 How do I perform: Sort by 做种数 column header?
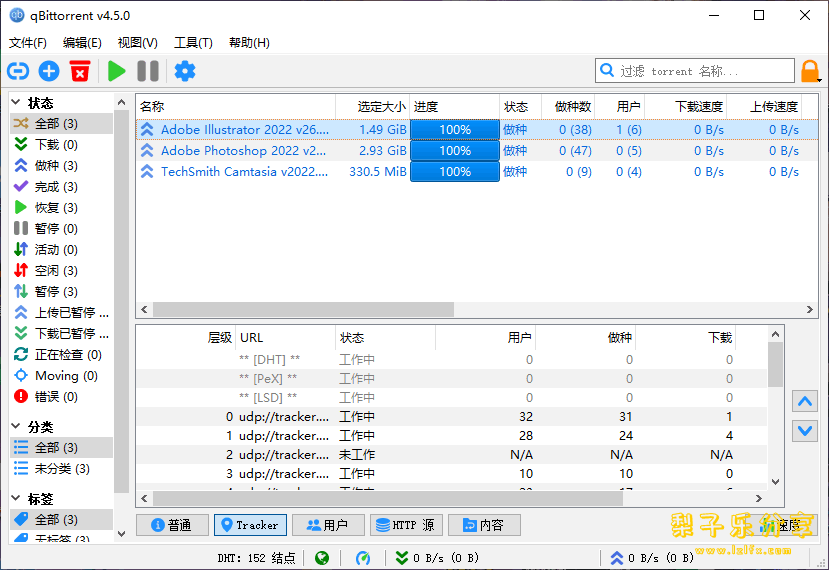pyautogui.click(x=568, y=107)
